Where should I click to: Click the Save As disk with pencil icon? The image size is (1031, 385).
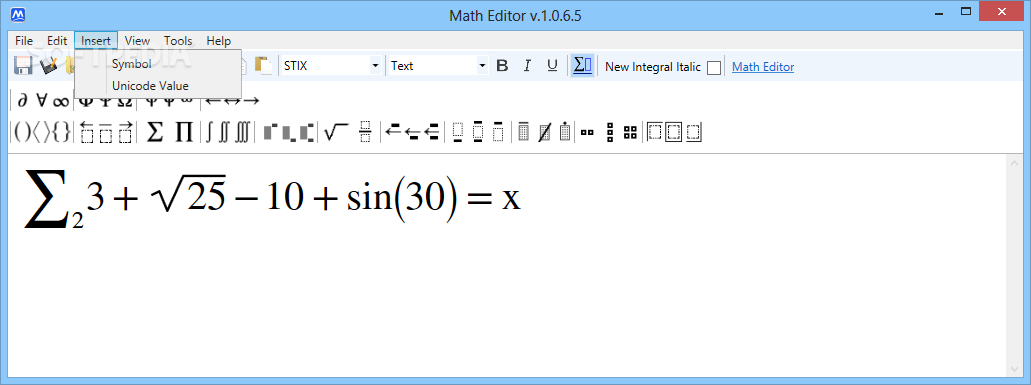[49, 66]
